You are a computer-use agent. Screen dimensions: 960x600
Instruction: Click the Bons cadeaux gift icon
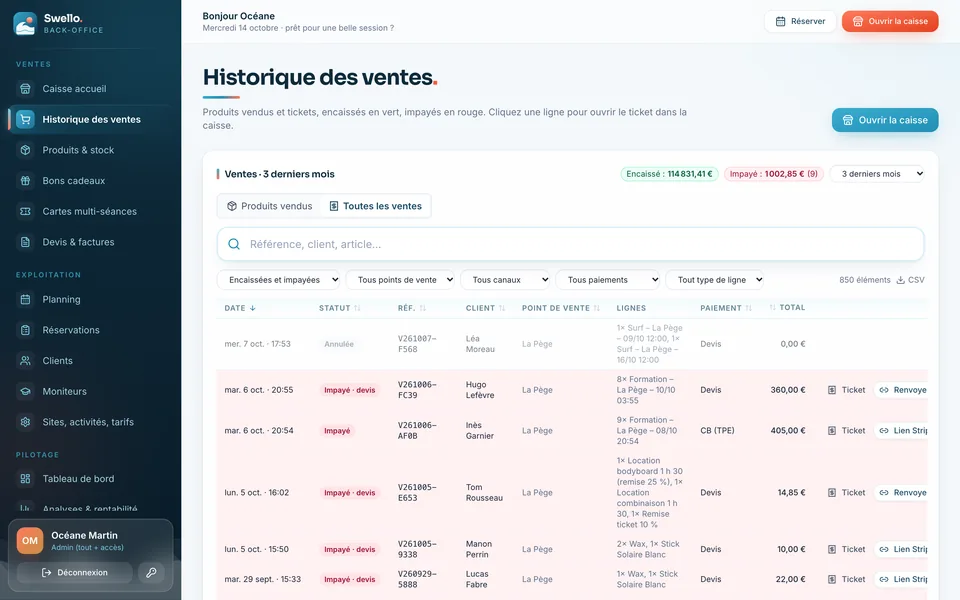pos(25,181)
